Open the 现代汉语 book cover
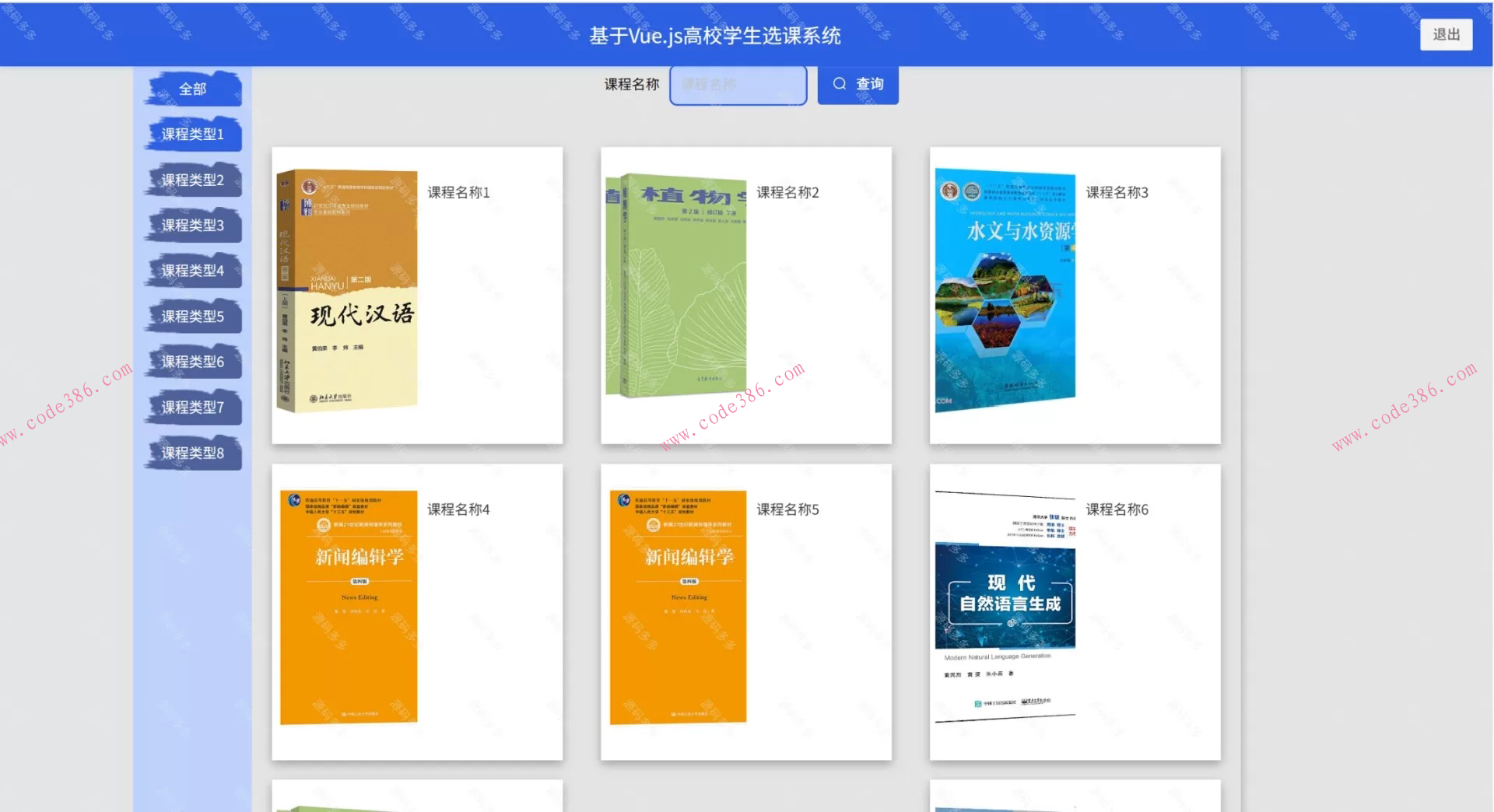 [x=347, y=291]
